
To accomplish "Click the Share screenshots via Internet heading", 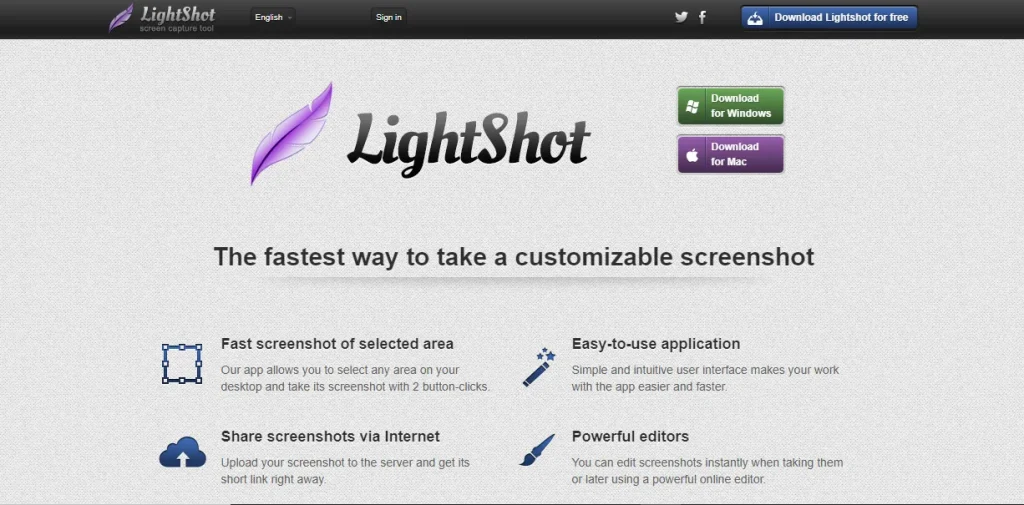I will (330, 436).
